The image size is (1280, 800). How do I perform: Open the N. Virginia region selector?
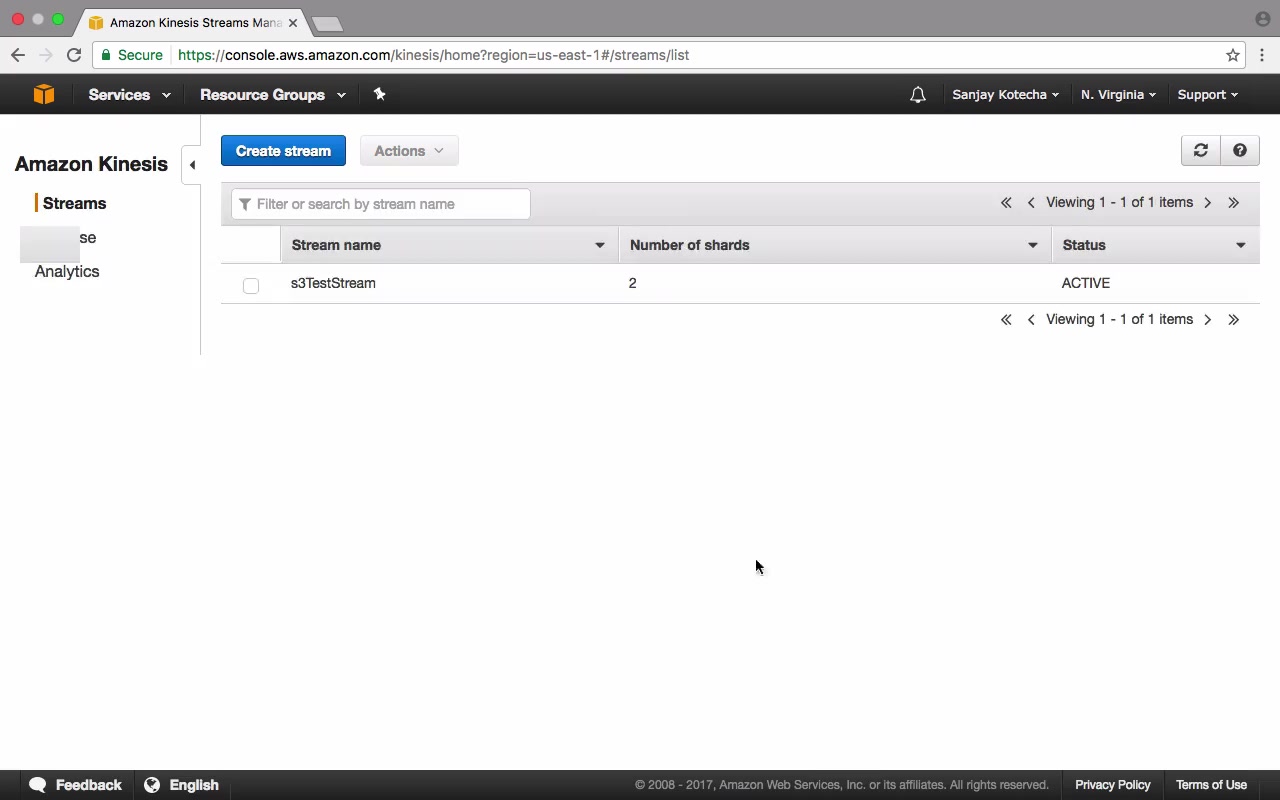coord(1118,95)
